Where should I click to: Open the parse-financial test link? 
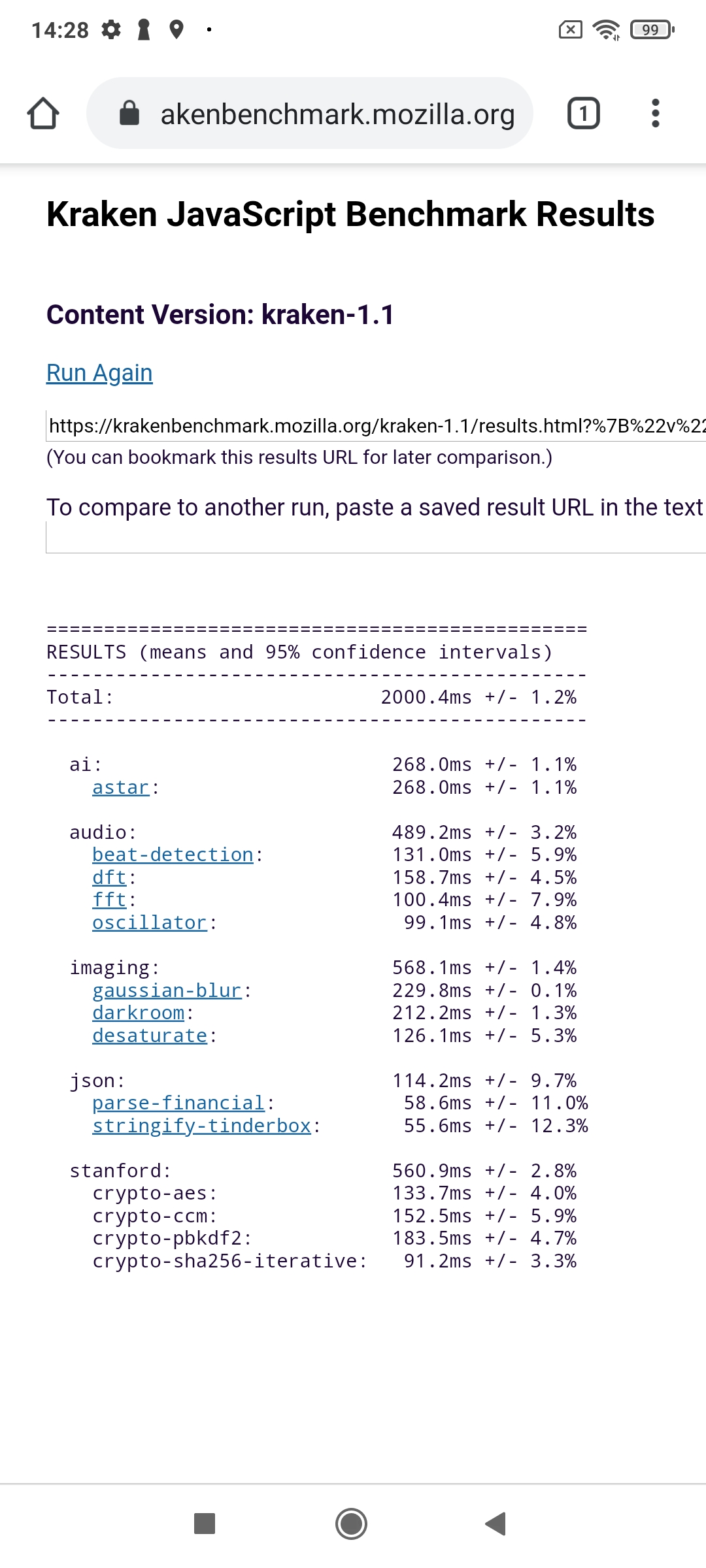click(x=178, y=1103)
